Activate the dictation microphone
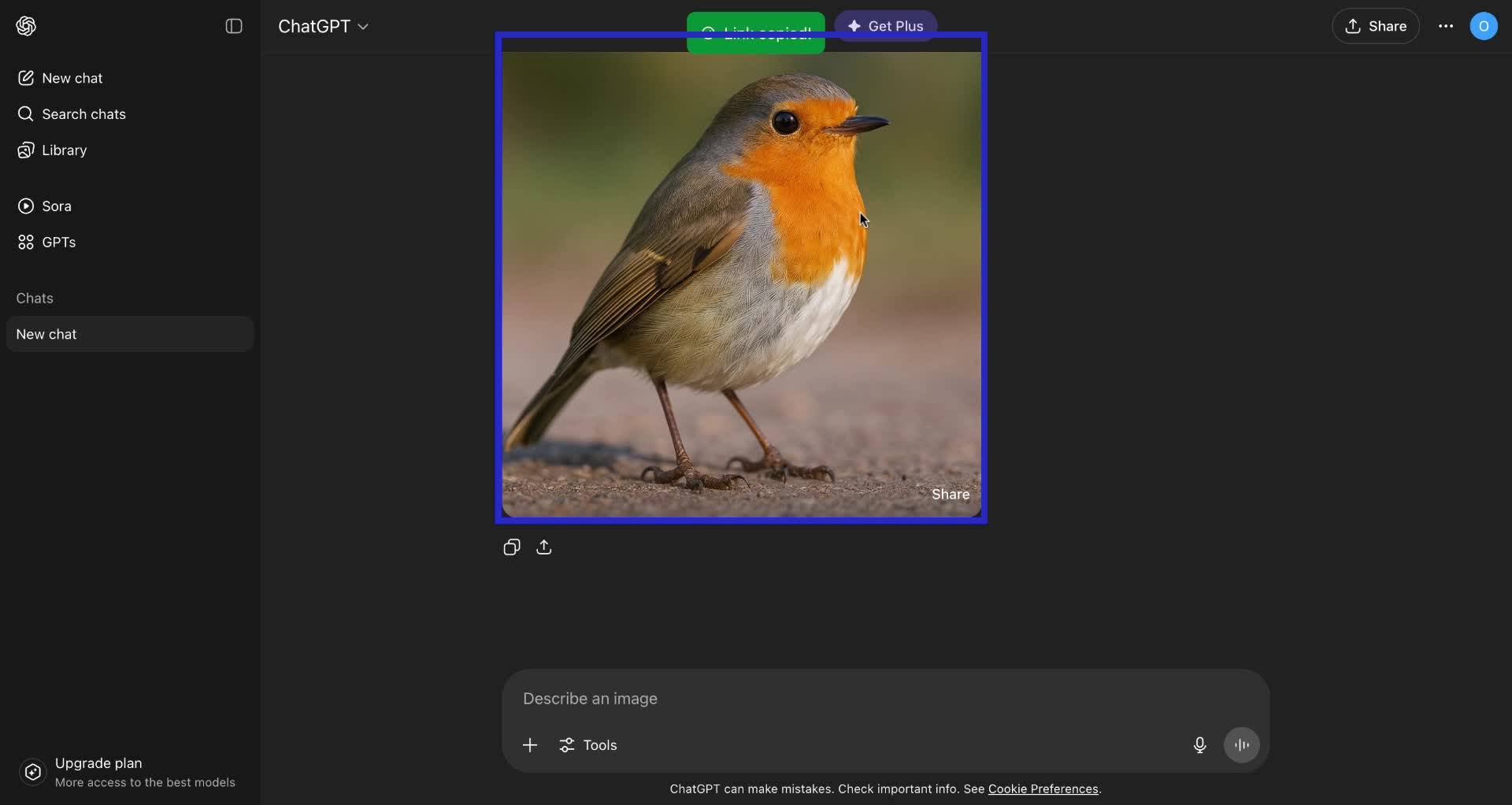The image size is (1512, 805). [1199, 744]
